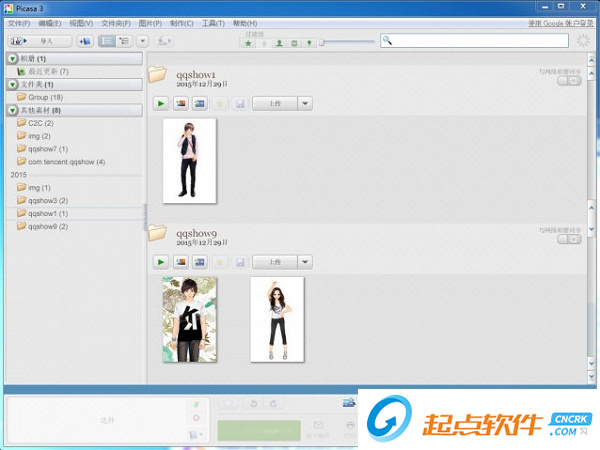600x450 pixels.
Task: Create photo collage for qqshow1 folder
Action: point(181,103)
